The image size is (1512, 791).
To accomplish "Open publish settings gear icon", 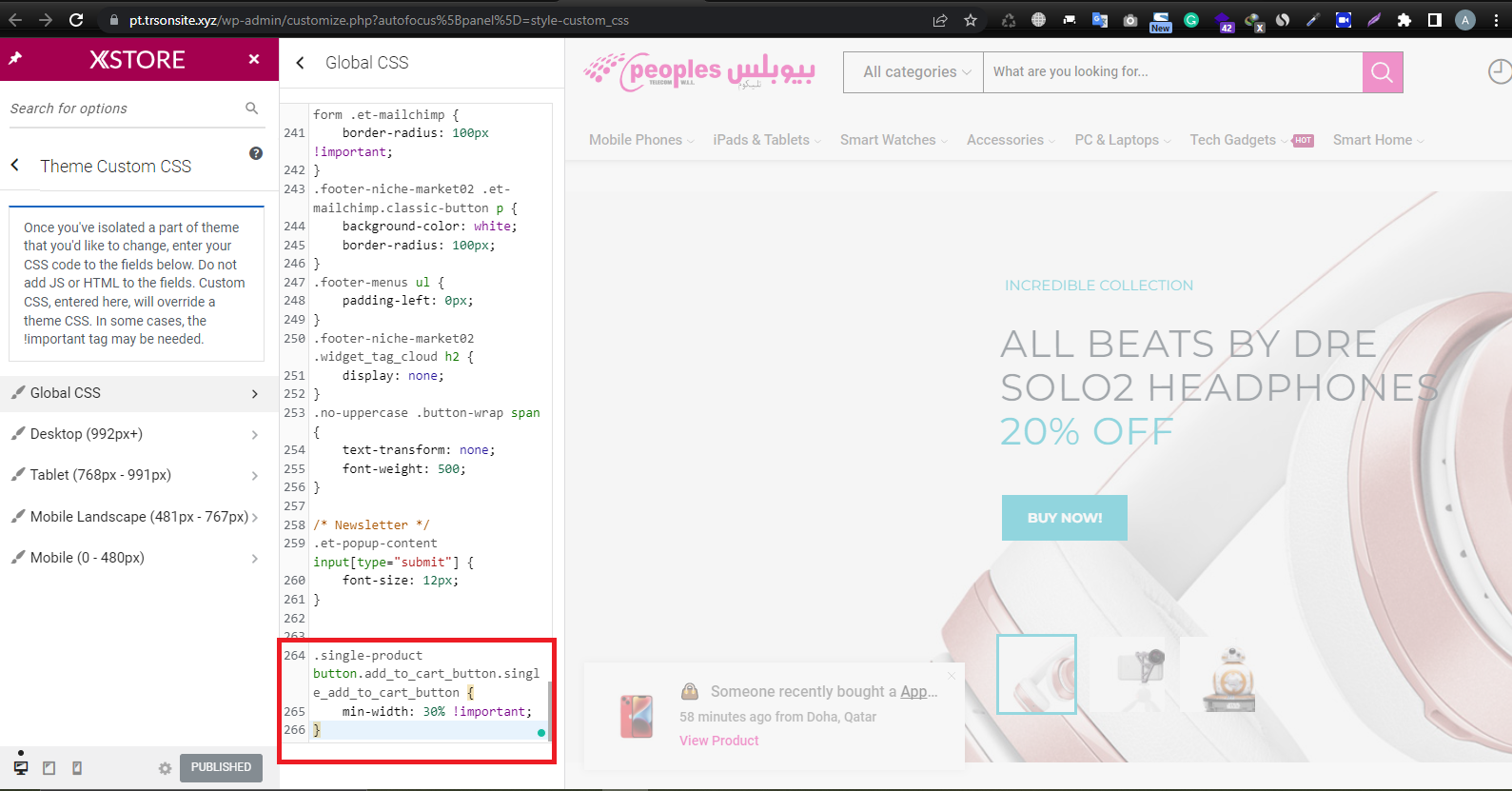I will (165, 768).
